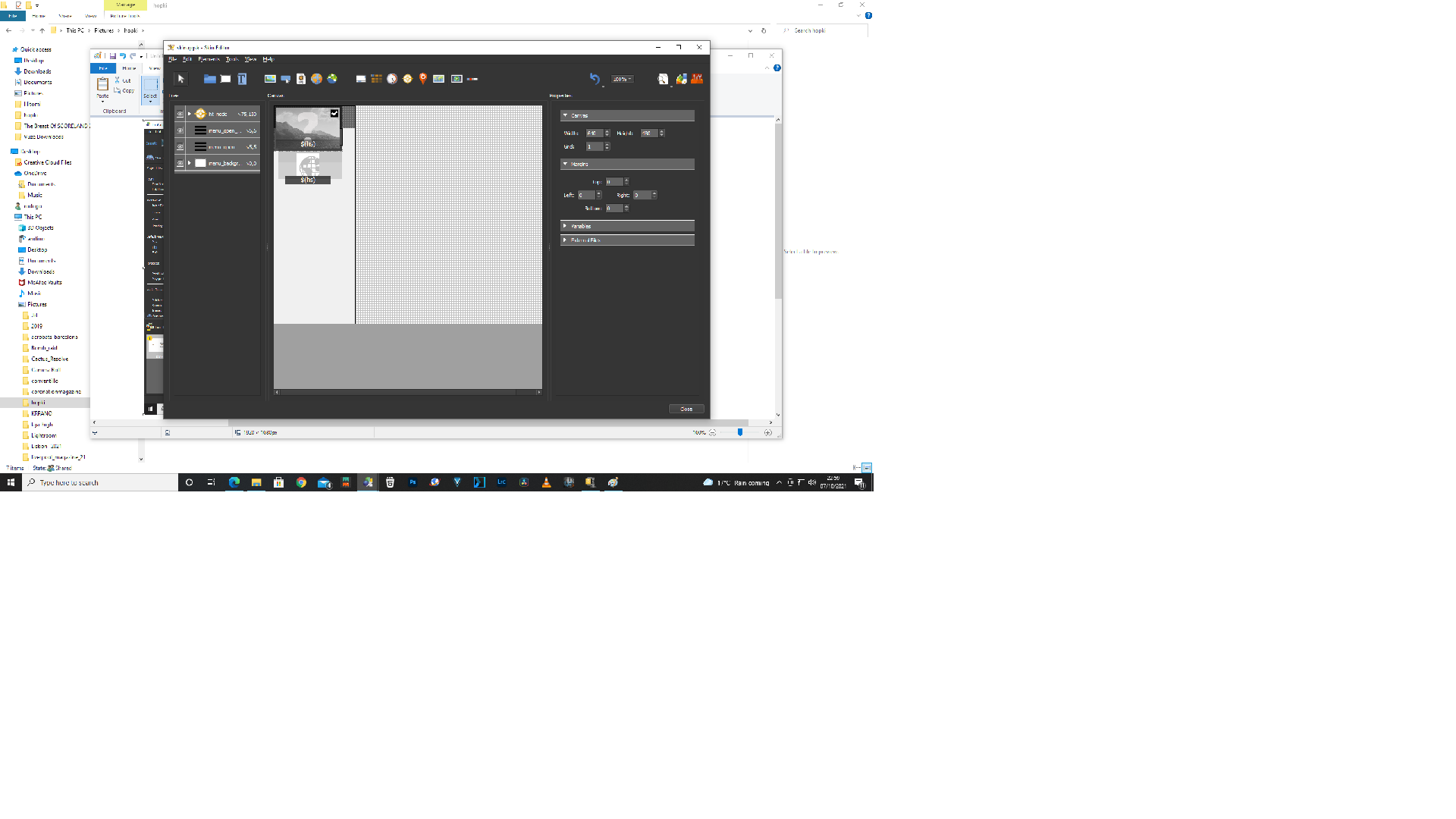Click the Close button in Skin Editor
This screenshot has height=819, width=1456.
(x=686, y=409)
